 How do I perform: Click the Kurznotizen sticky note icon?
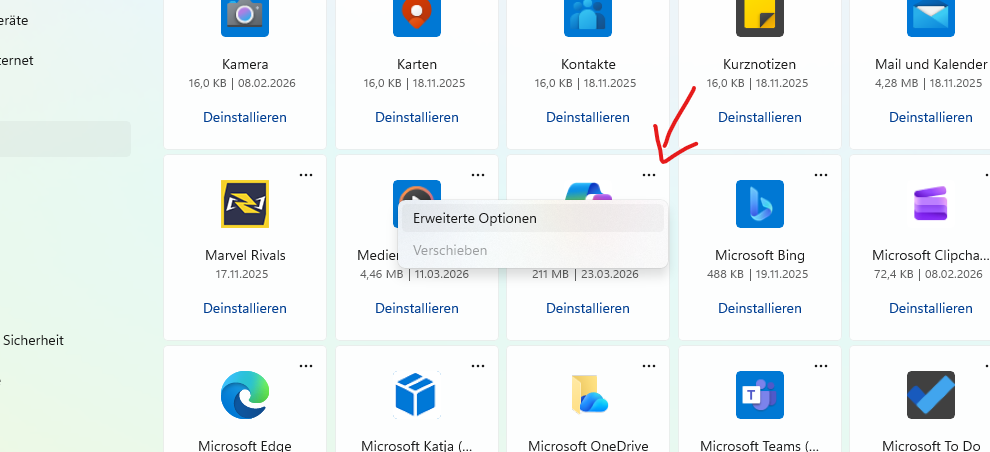[x=760, y=16]
